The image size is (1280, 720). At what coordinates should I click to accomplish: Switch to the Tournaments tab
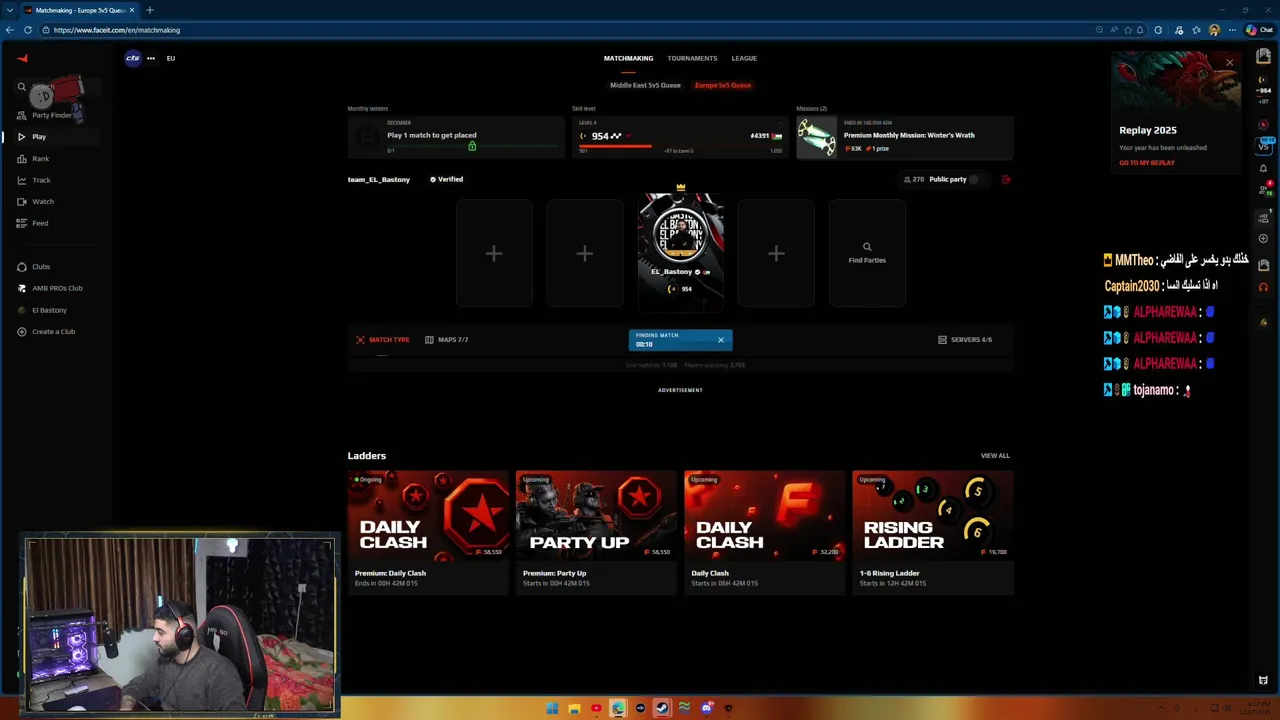[692, 58]
